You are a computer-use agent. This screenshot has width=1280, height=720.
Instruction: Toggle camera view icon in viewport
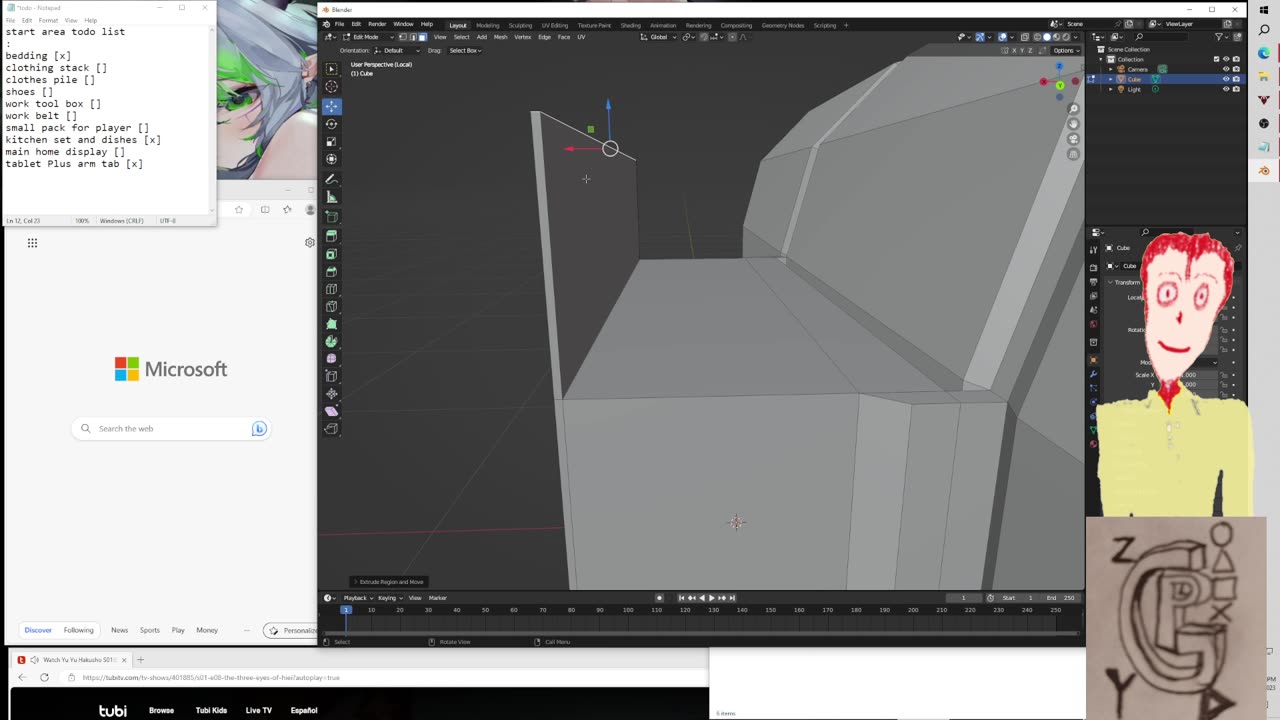click(1074, 139)
